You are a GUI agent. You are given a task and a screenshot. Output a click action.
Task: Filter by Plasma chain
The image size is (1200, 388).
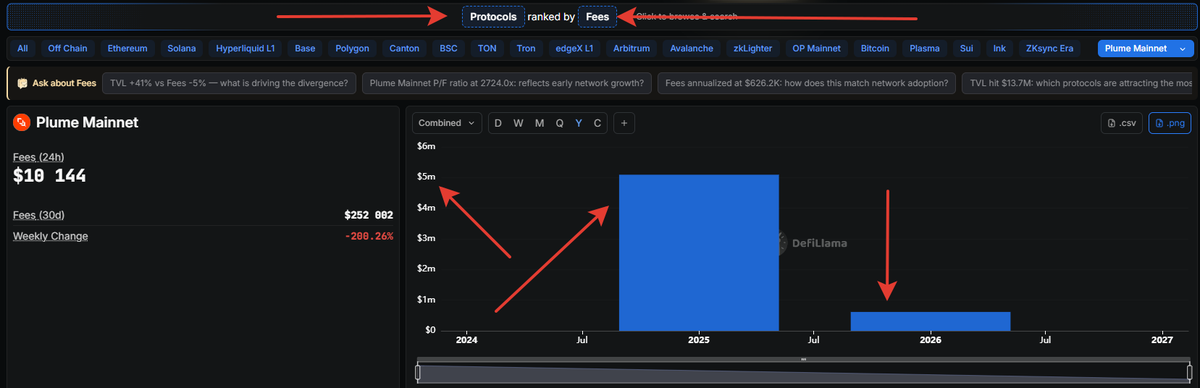click(x=926, y=48)
